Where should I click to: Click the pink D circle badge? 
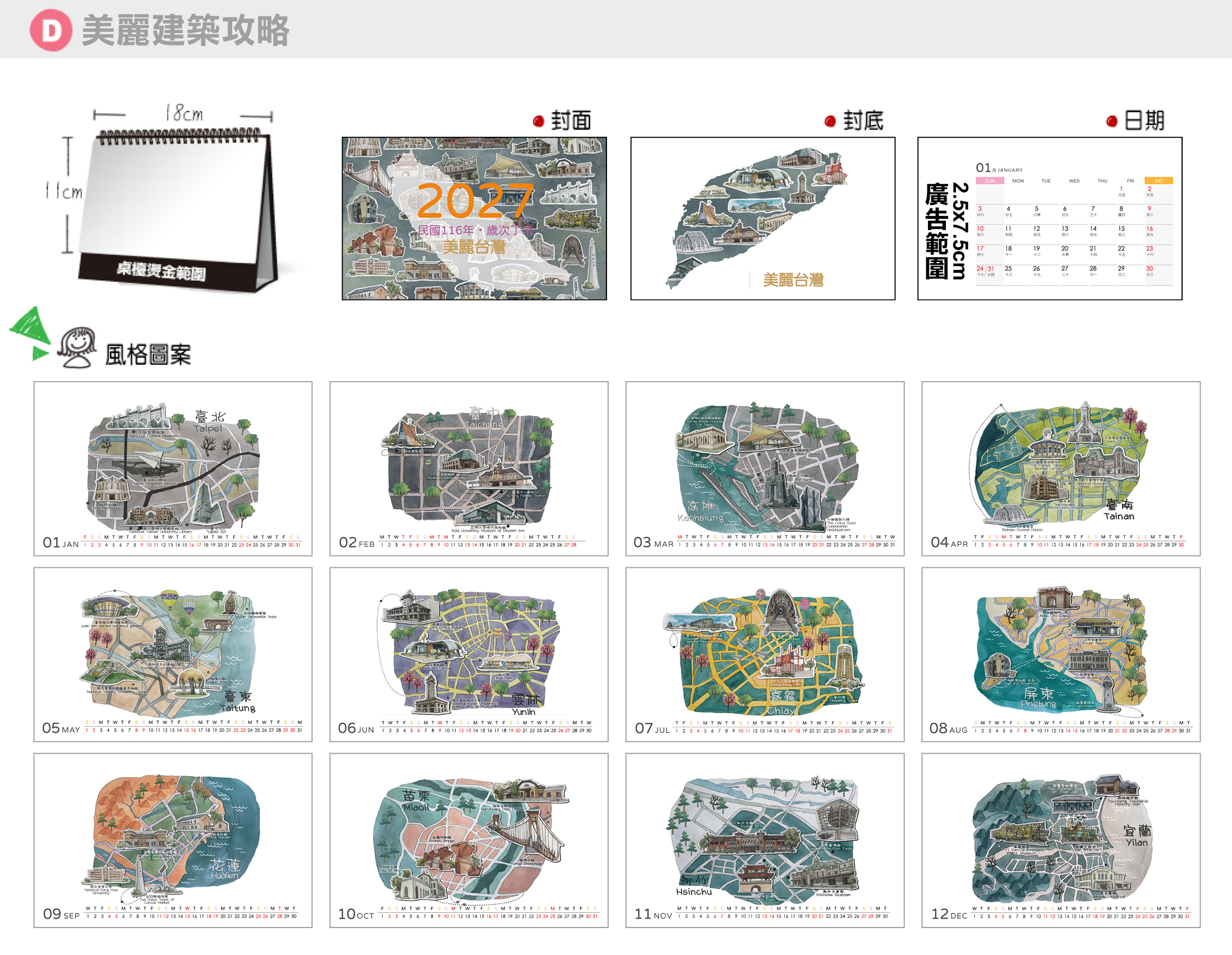coord(50,30)
